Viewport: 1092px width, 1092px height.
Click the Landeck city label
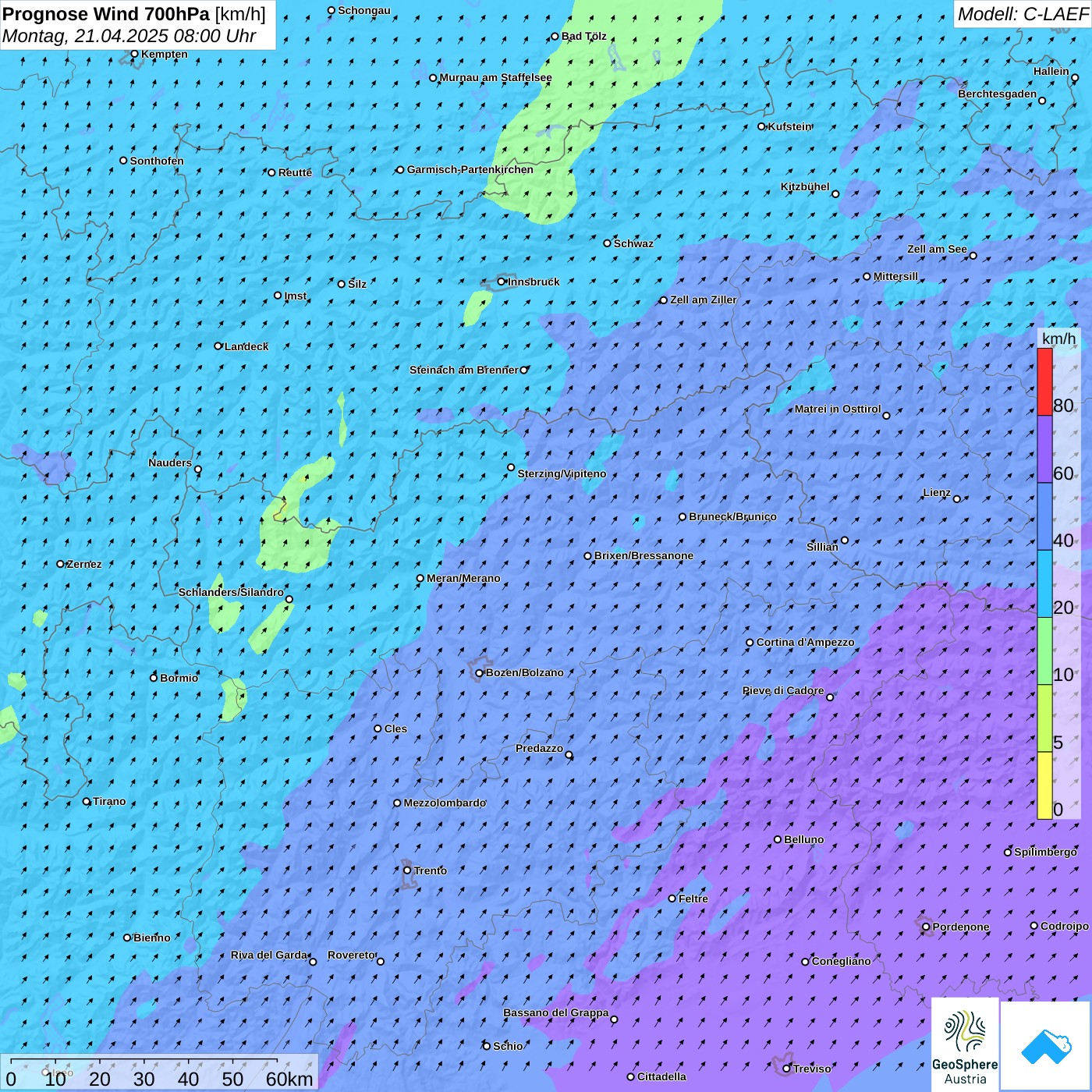pyautogui.click(x=246, y=346)
